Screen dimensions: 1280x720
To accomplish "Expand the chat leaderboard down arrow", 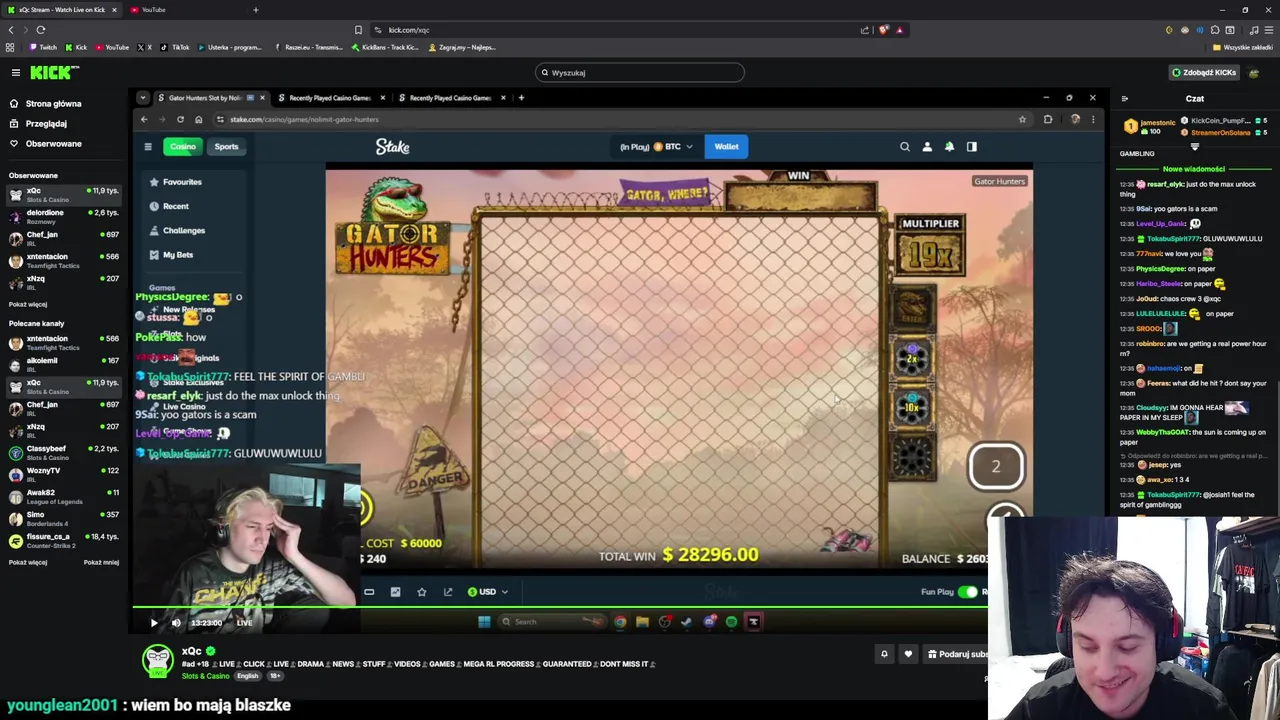I will pyautogui.click(x=1194, y=146).
